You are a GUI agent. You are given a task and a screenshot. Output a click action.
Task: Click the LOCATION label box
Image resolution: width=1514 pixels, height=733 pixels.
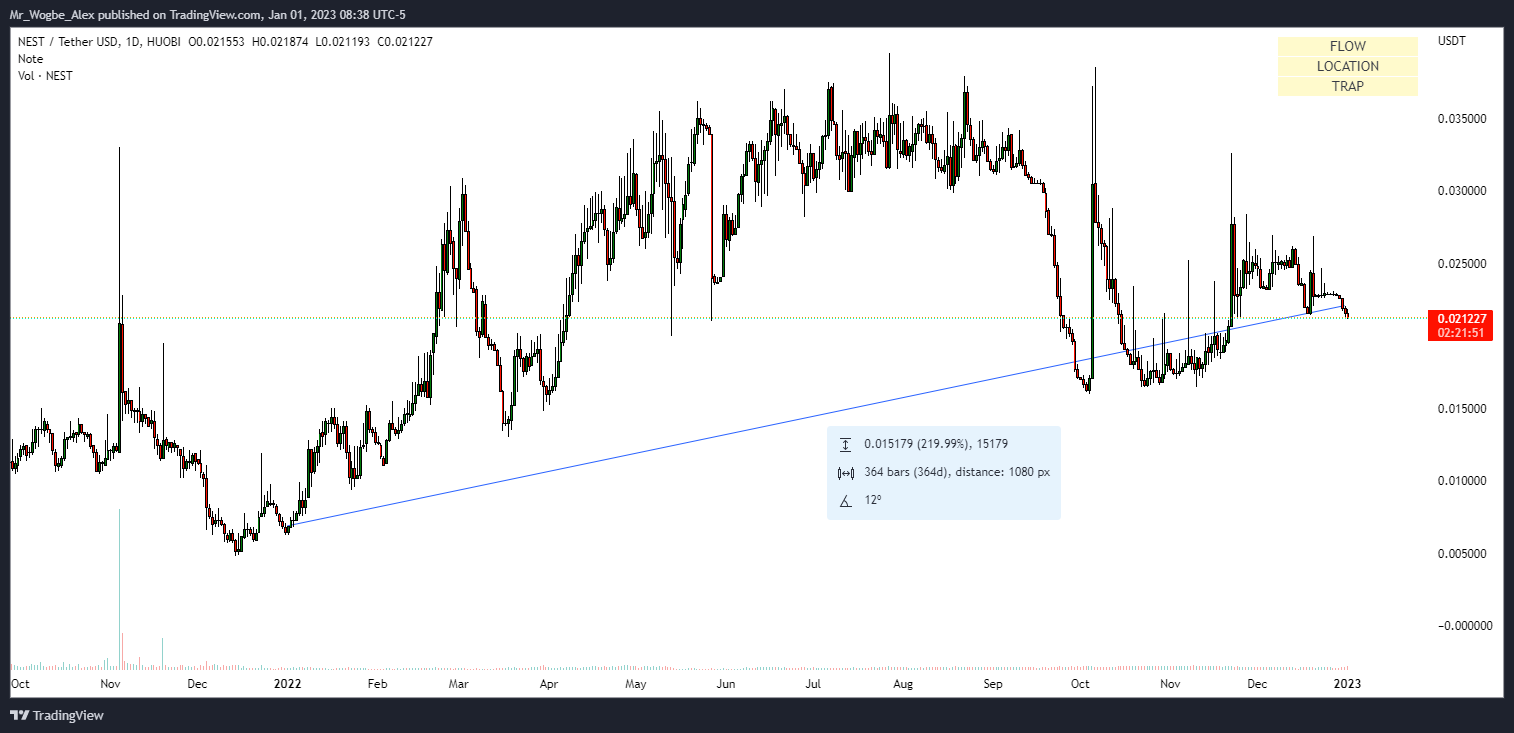pyautogui.click(x=1347, y=66)
